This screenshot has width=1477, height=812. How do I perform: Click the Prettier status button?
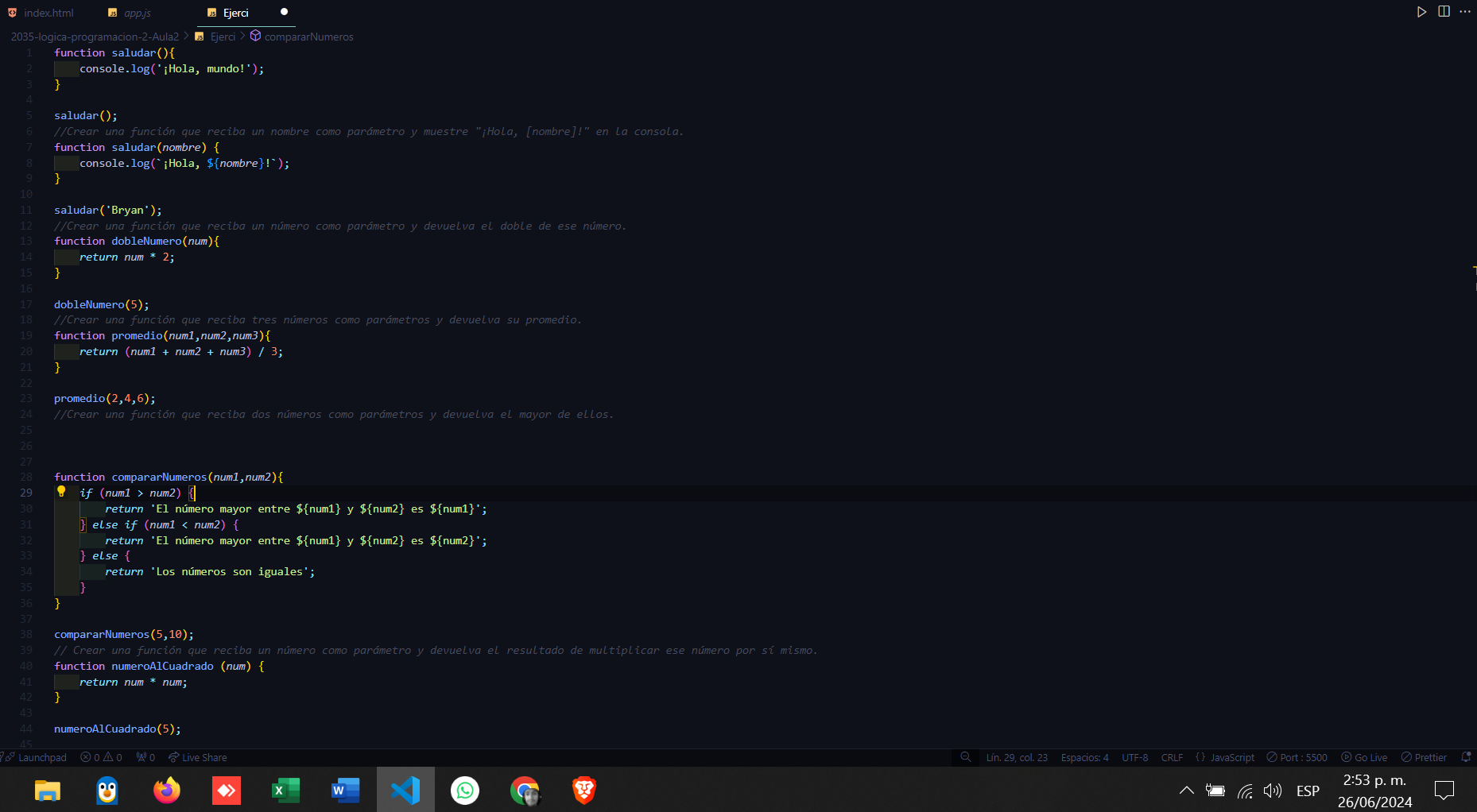[1424, 757]
